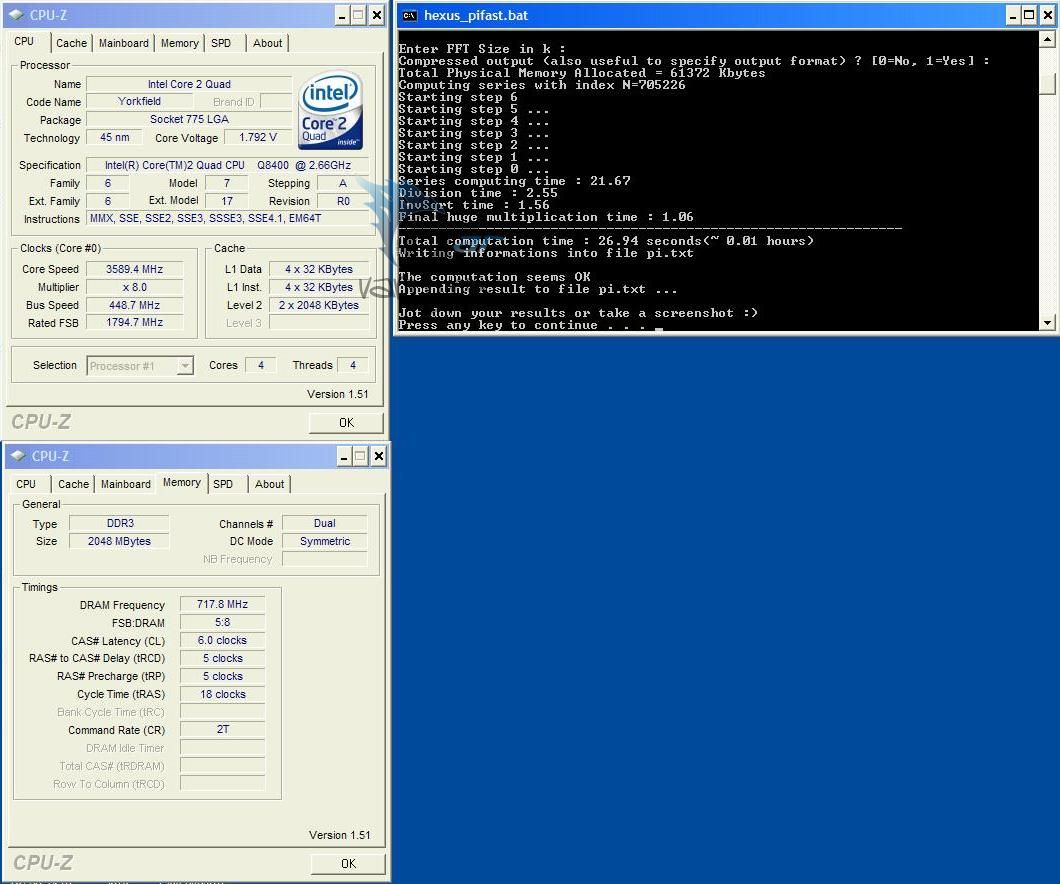Click the Technology value '45 nm'
Viewport: 1060px width, 884px height.
click(115, 137)
